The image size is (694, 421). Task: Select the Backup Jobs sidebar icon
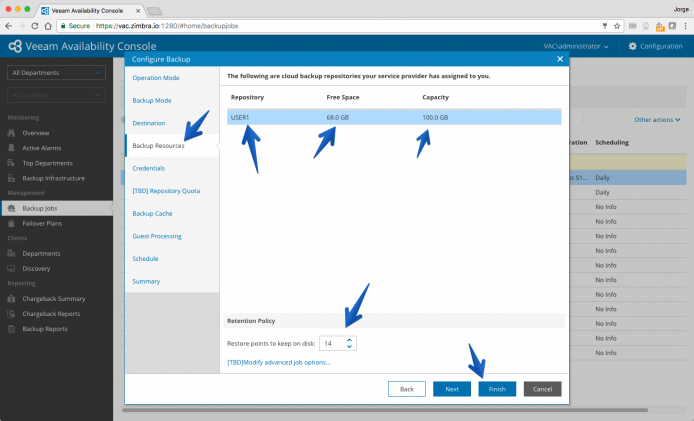point(12,208)
